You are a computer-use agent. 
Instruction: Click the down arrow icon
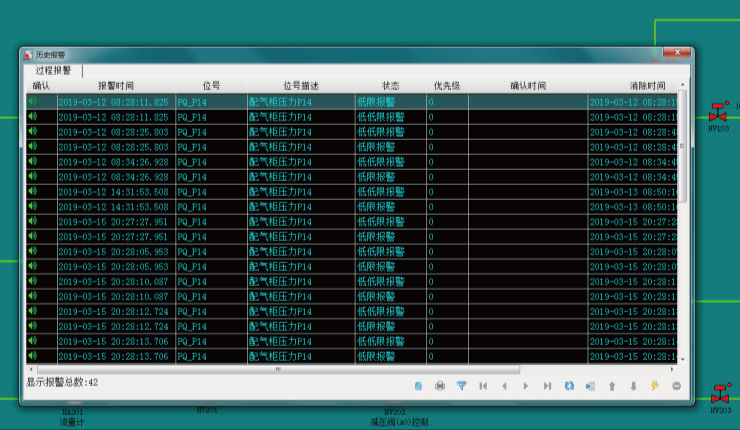coord(633,386)
